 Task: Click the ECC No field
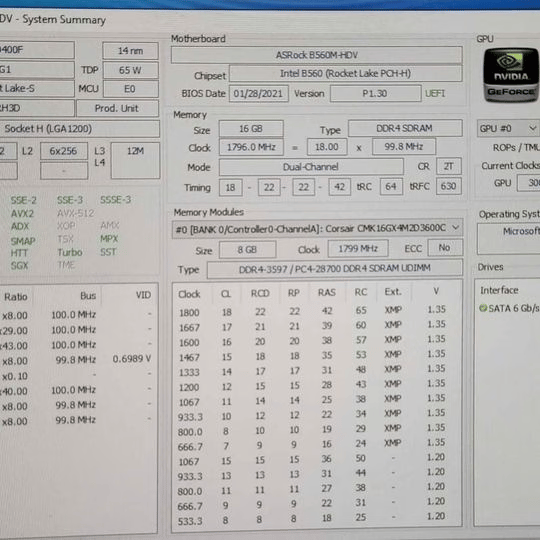point(445,248)
